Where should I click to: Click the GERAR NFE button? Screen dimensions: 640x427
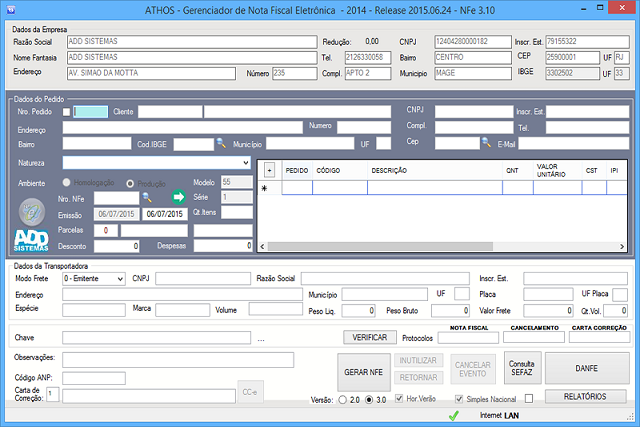click(x=364, y=372)
